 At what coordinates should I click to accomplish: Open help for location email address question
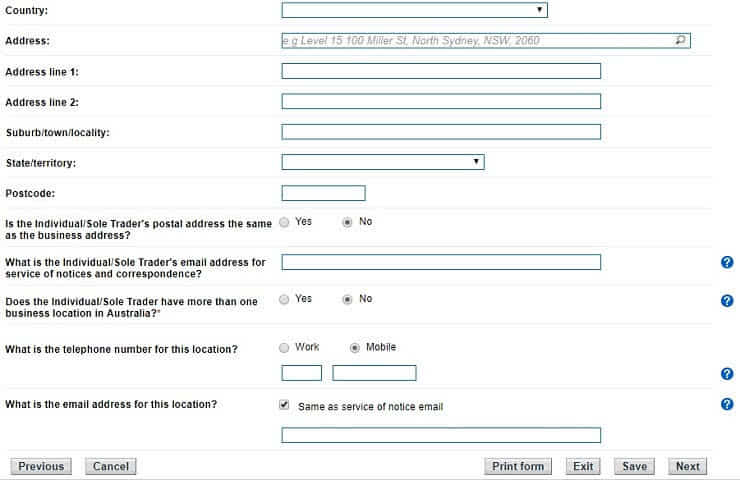[727, 405]
